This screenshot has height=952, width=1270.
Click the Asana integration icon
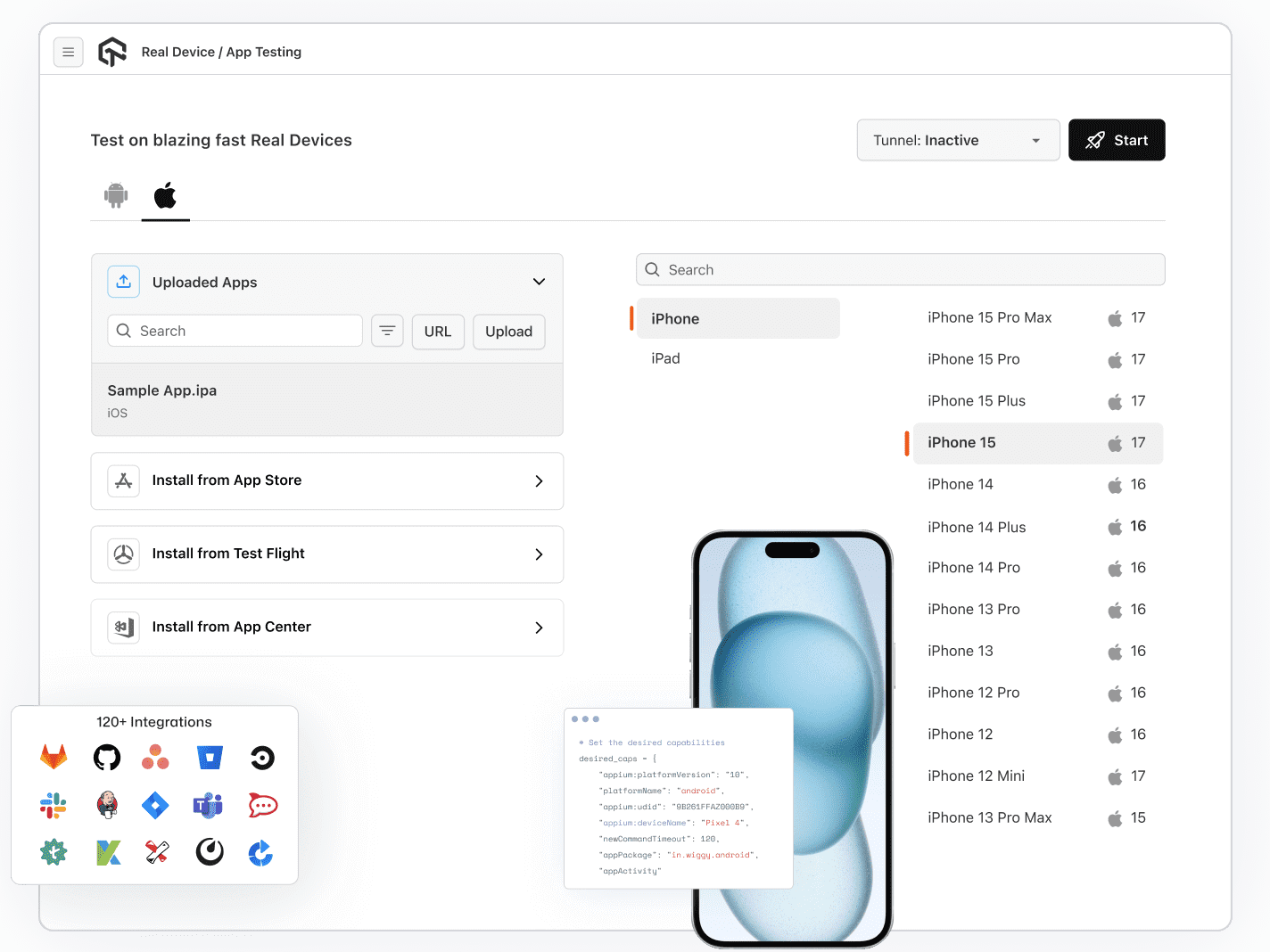pos(156,757)
